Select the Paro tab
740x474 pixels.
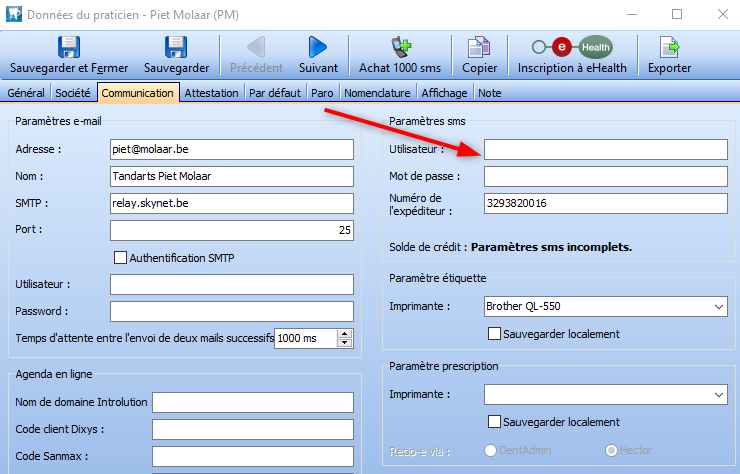322,93
